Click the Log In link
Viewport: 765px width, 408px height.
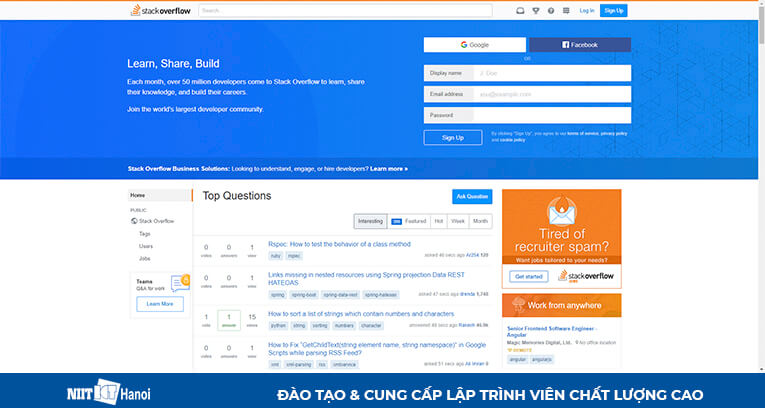[x=587, y=11]
